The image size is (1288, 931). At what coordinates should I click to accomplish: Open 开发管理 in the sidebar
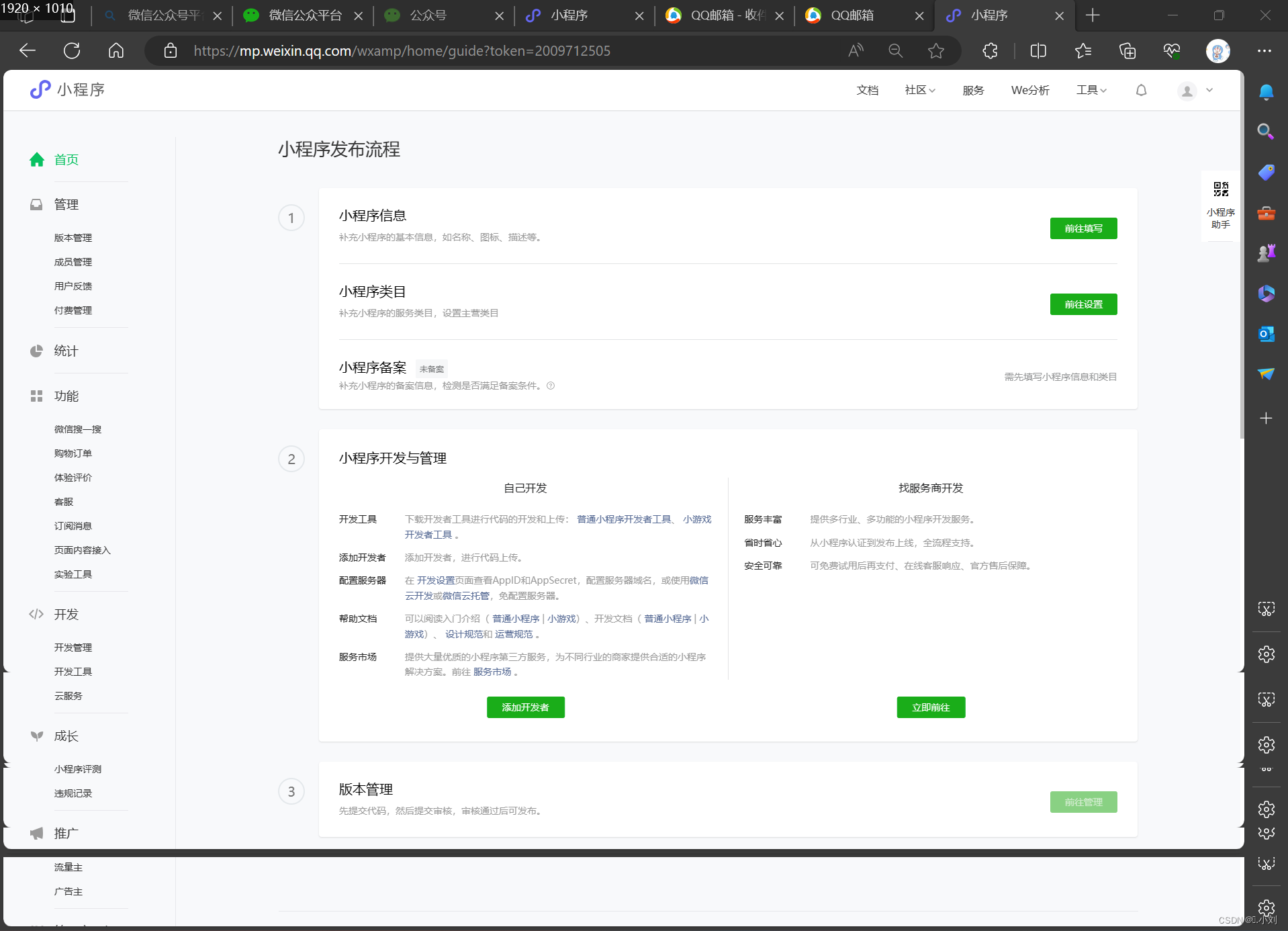(73, 648)
